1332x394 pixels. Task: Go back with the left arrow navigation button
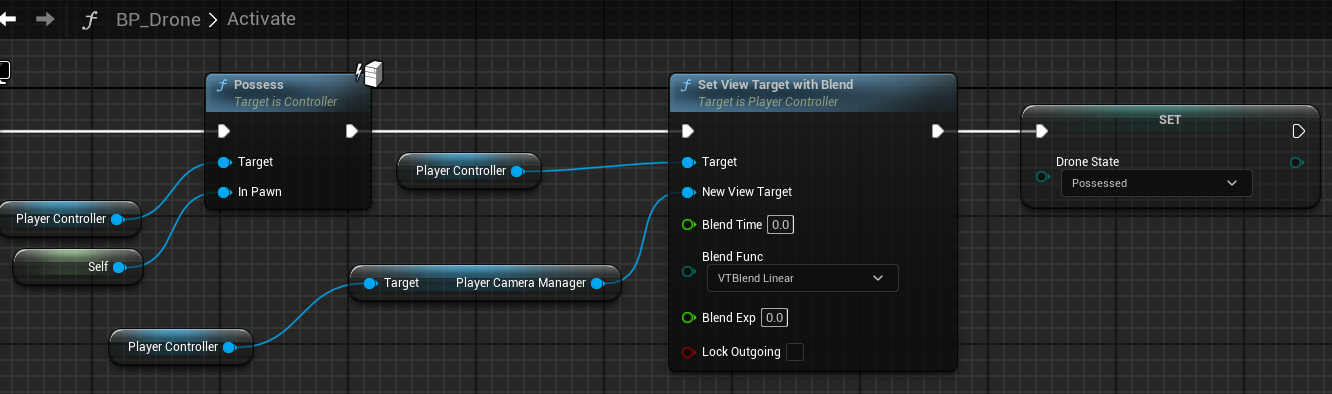click(x=8, y=19)
